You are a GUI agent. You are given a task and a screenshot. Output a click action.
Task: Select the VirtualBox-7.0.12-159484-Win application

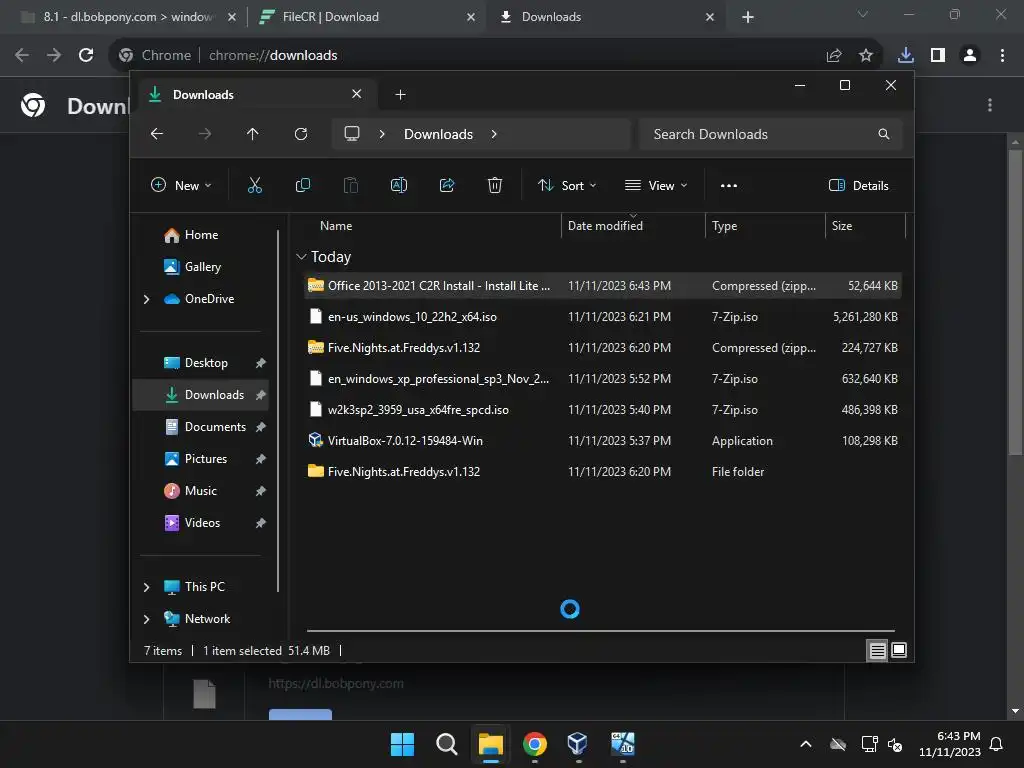(x=603, y=441)
